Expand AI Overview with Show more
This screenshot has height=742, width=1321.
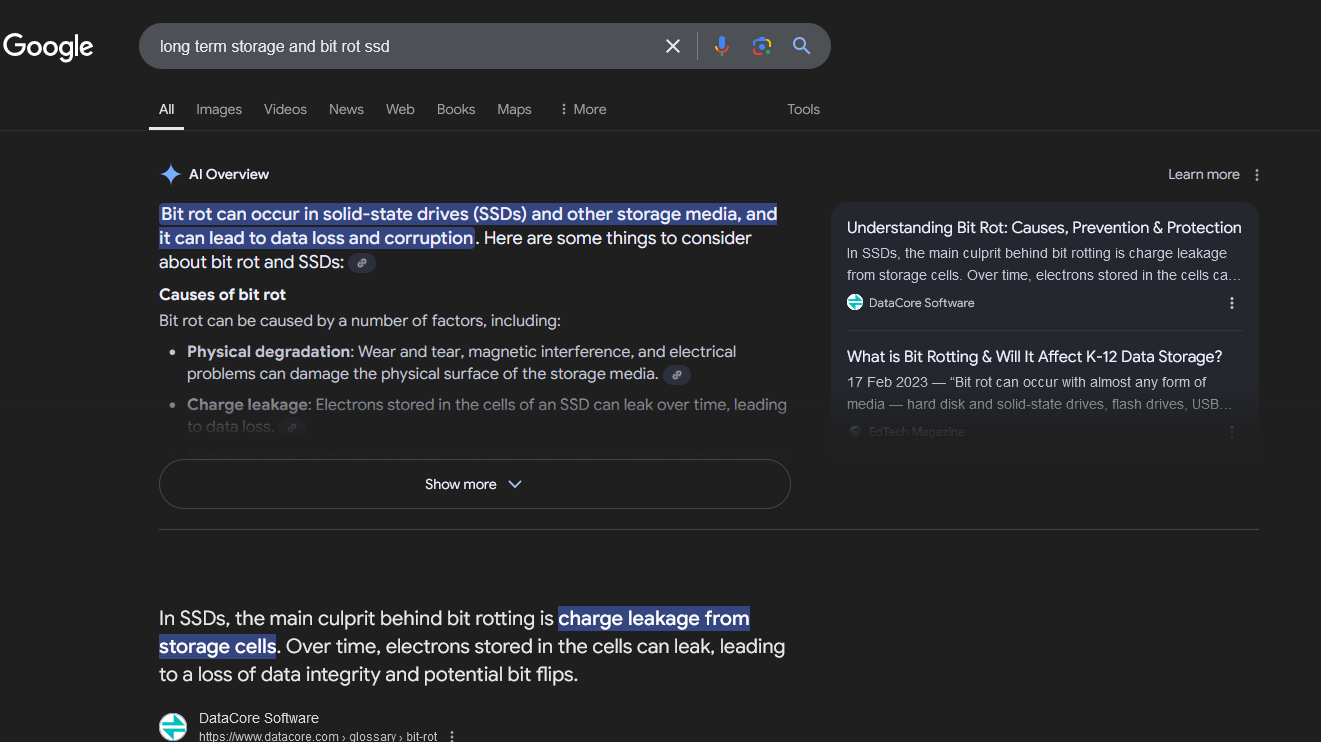point(474,484)
